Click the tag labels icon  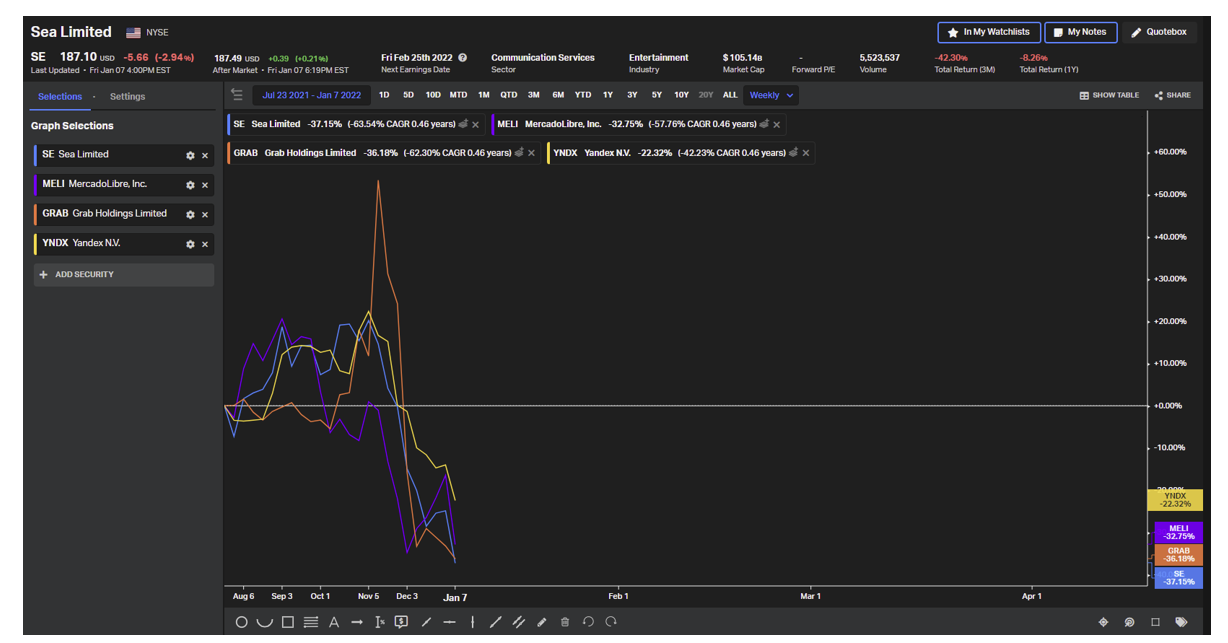click(x=1181, y=622)
